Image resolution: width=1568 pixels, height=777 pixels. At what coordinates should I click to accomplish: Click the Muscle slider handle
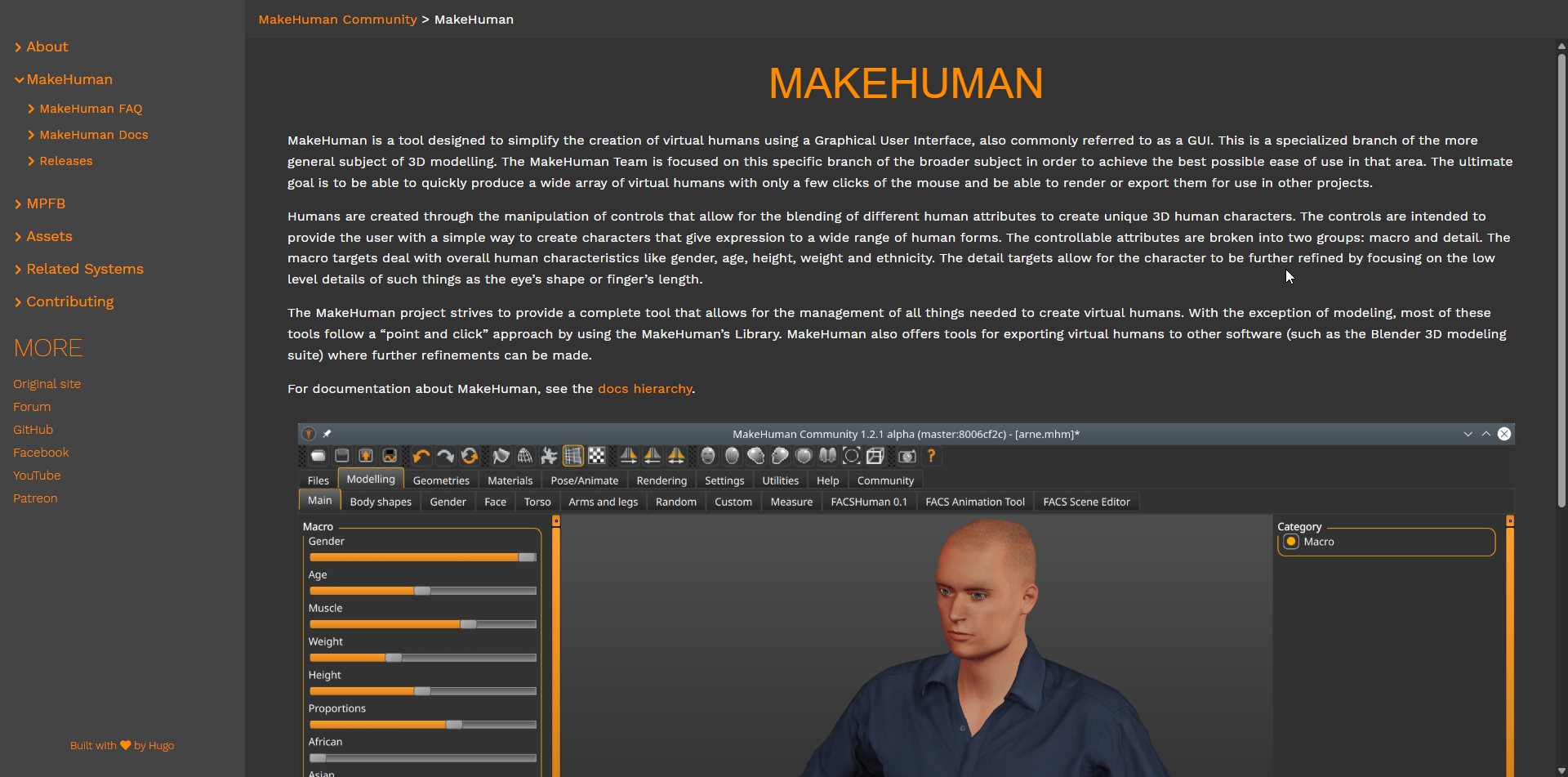click(x=469, y=624)
